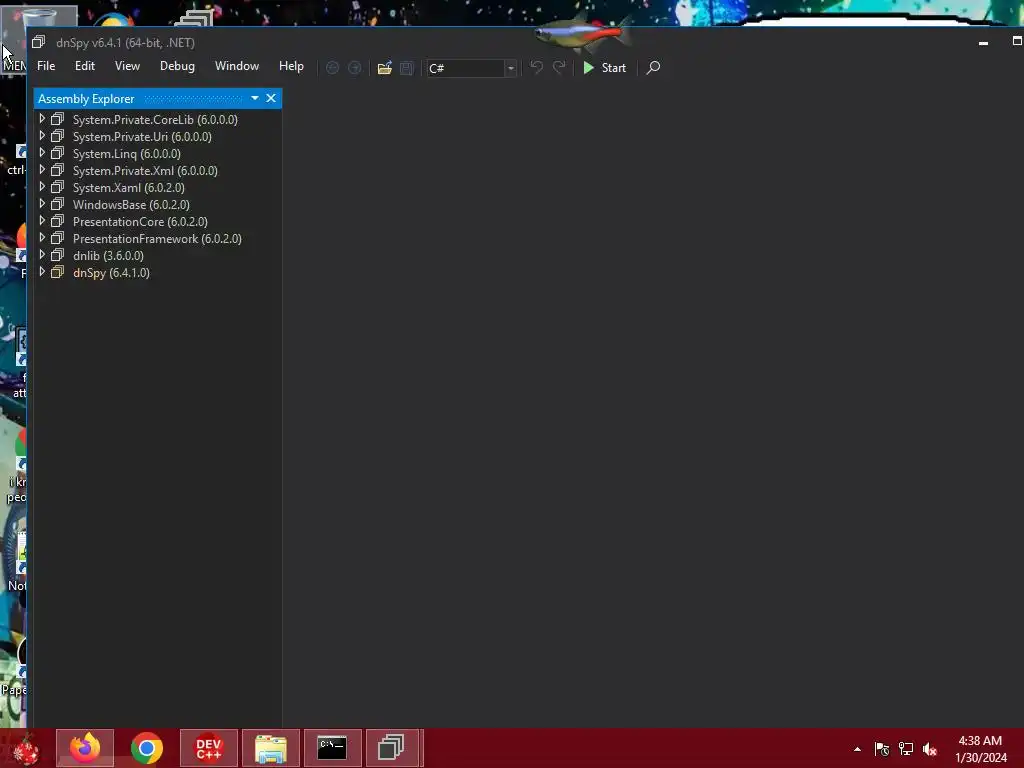This screenshot has width=1024, height=768.
Task: Select System.Private.CoreLib (6.0.0.0) text
Action: [155, 120]
